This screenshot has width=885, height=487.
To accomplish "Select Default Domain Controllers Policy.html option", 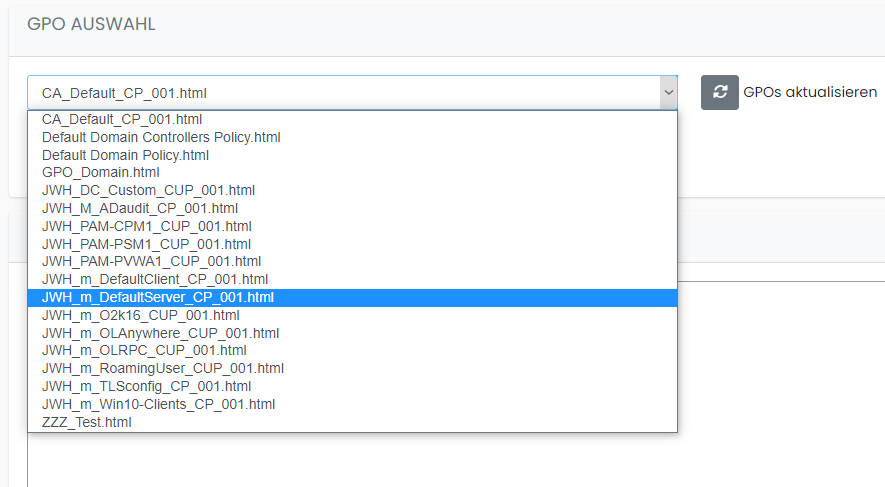I will (x=161, y=137).
